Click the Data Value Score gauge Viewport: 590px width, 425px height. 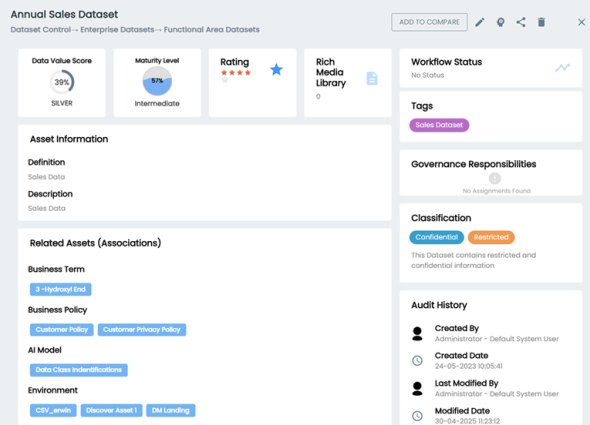[x=62, y=82]
